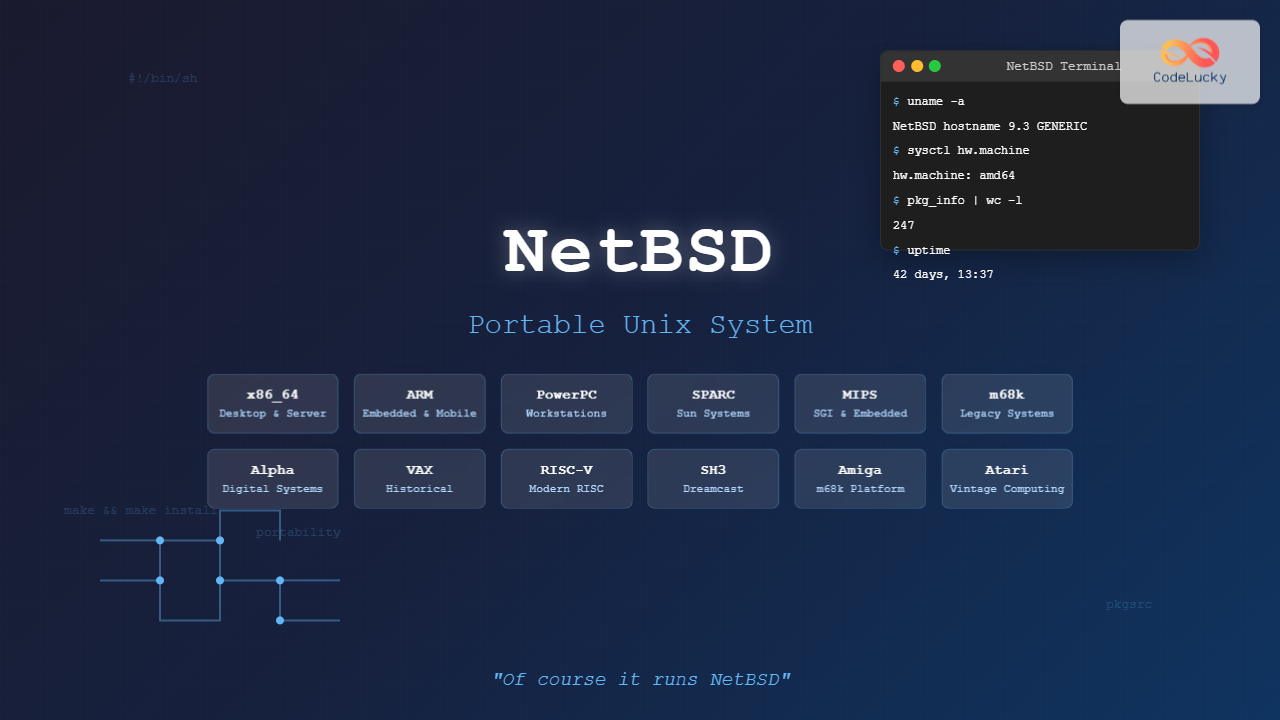
Task: Choose the SH3 Dreamcast card
Action: click(x=713, y=479)
